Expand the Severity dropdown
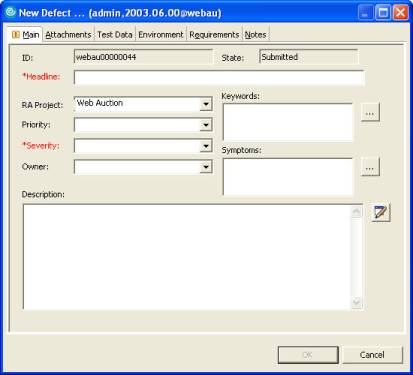The width and height of the screenshot is (413, 375). 206,146
